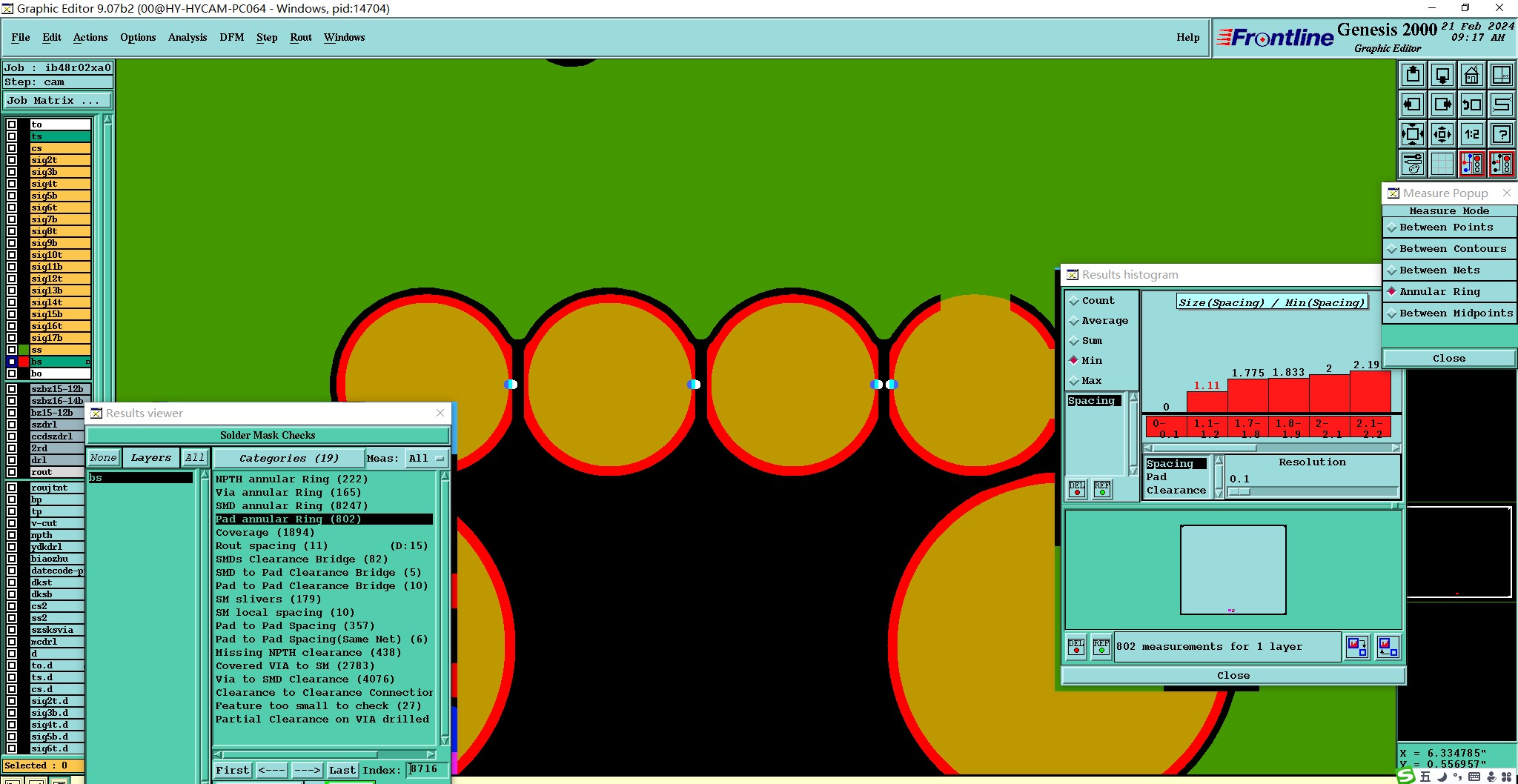Click the Index input field
Image resolution: width=1518 pixels, height=784 pixels.
coord(428,770)
